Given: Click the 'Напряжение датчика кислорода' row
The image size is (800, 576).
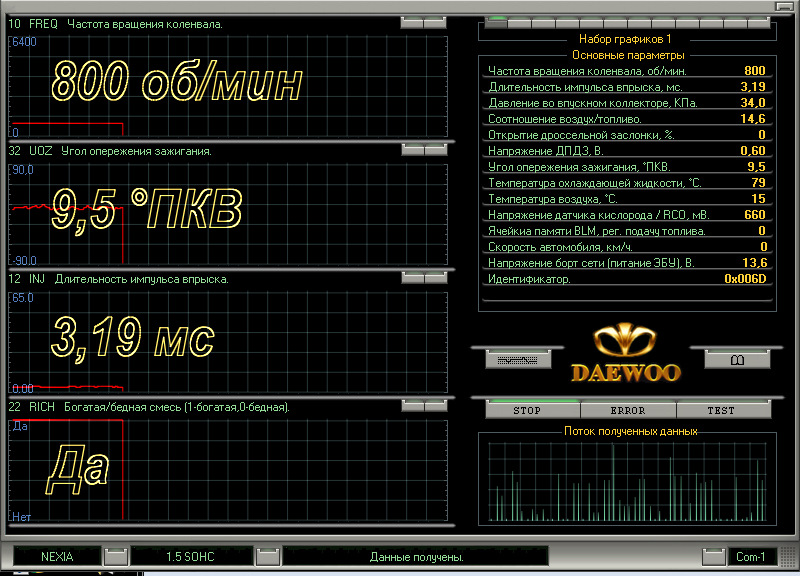Looking at the screenshot, I should point(627,215).
